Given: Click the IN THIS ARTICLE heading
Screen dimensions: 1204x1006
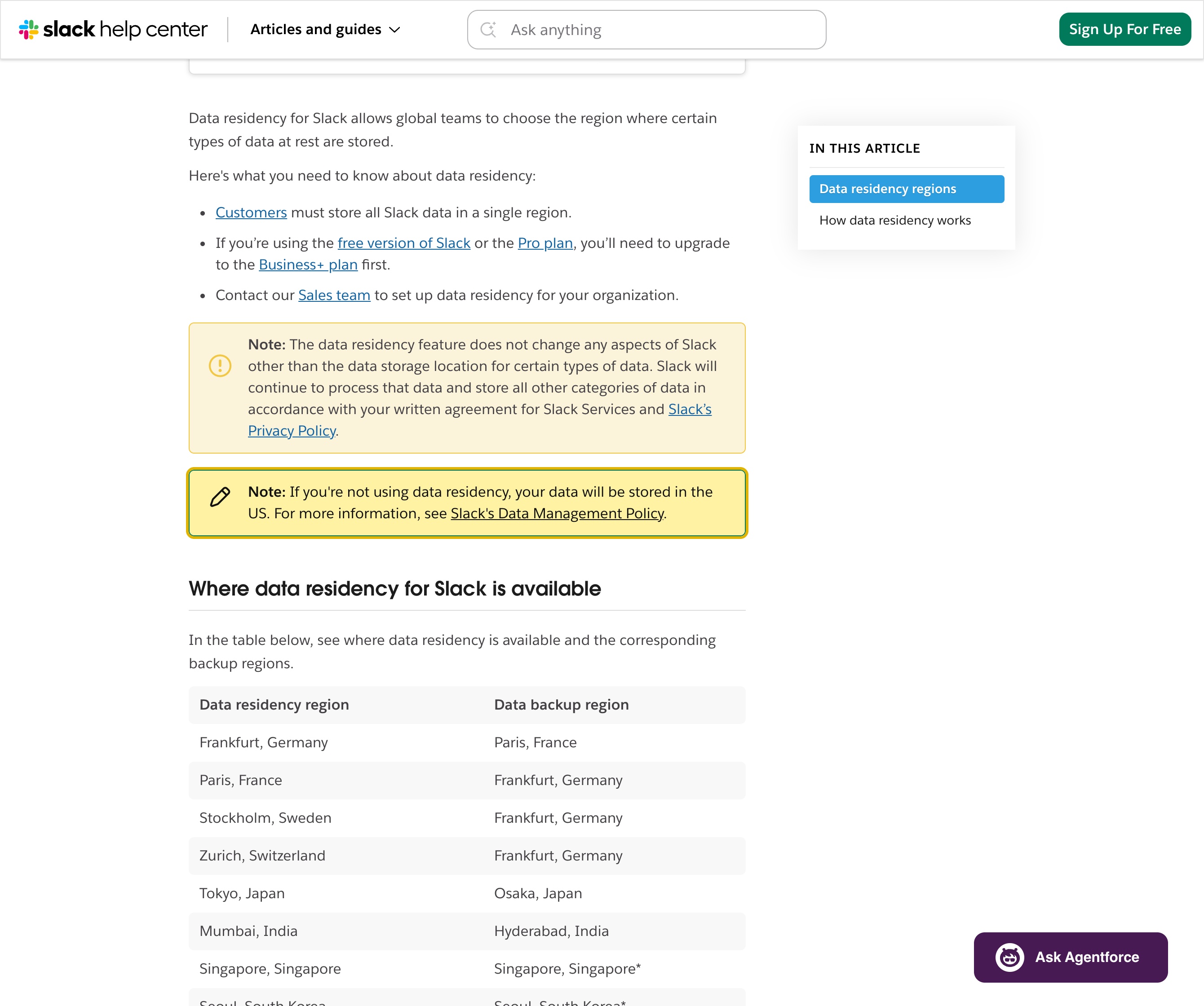Looking at the screenshot, I should (x=864, y=149).
